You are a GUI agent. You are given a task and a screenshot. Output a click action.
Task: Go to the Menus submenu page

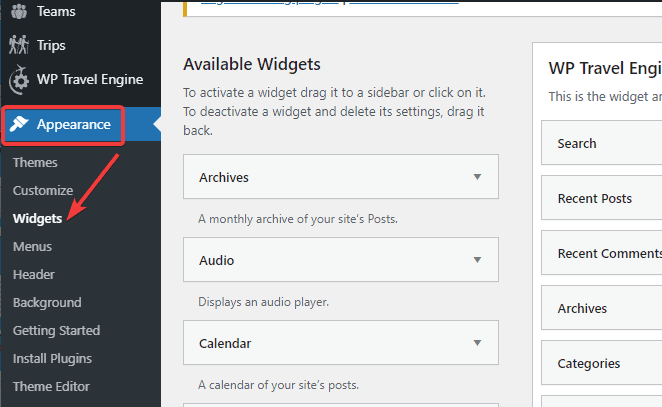pyautogui.click(x=33, y=246)
